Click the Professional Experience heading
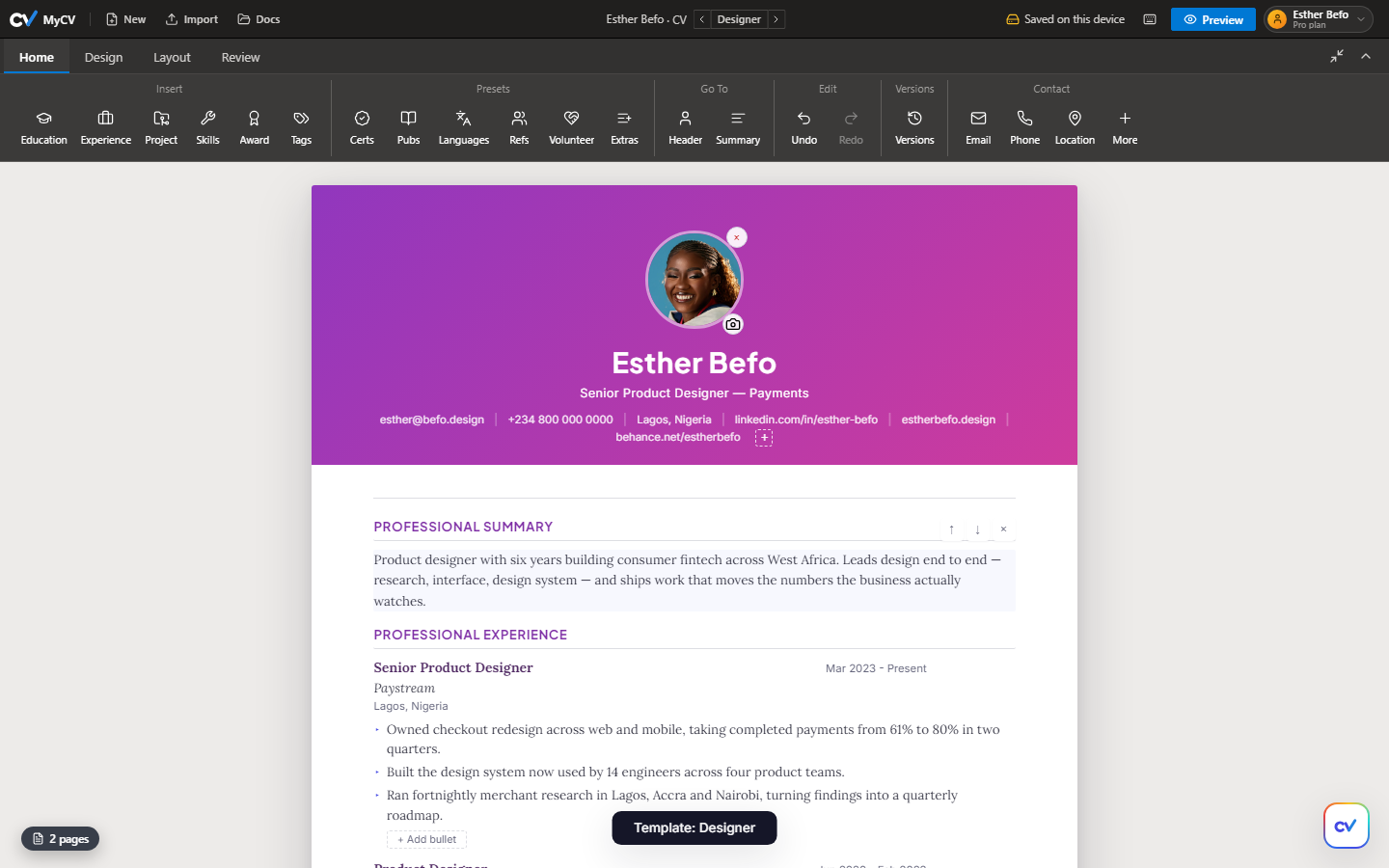 tap(471, 635)
